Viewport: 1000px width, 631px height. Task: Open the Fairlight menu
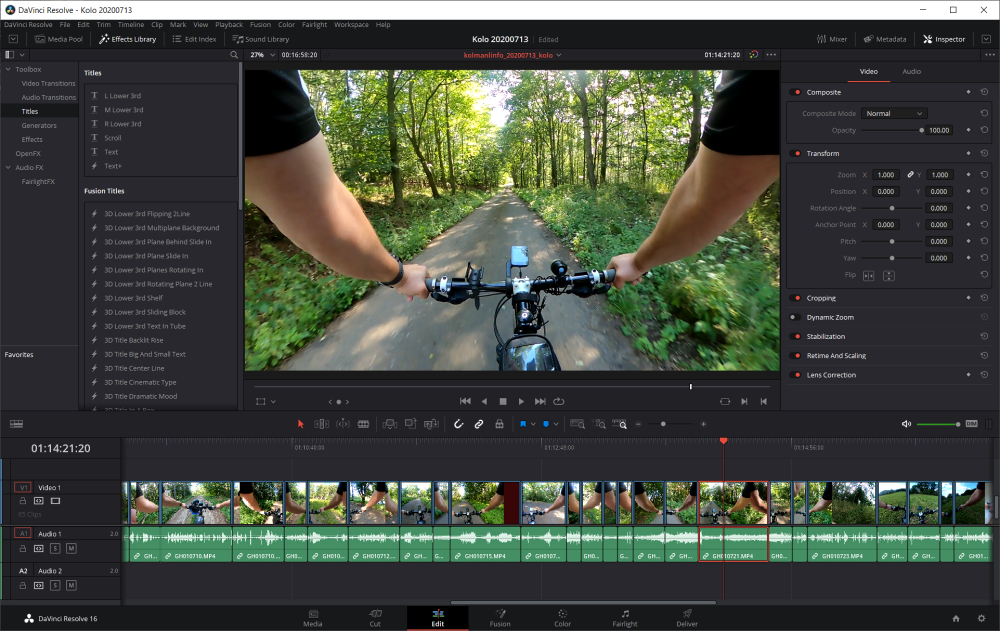coord(313,24)
